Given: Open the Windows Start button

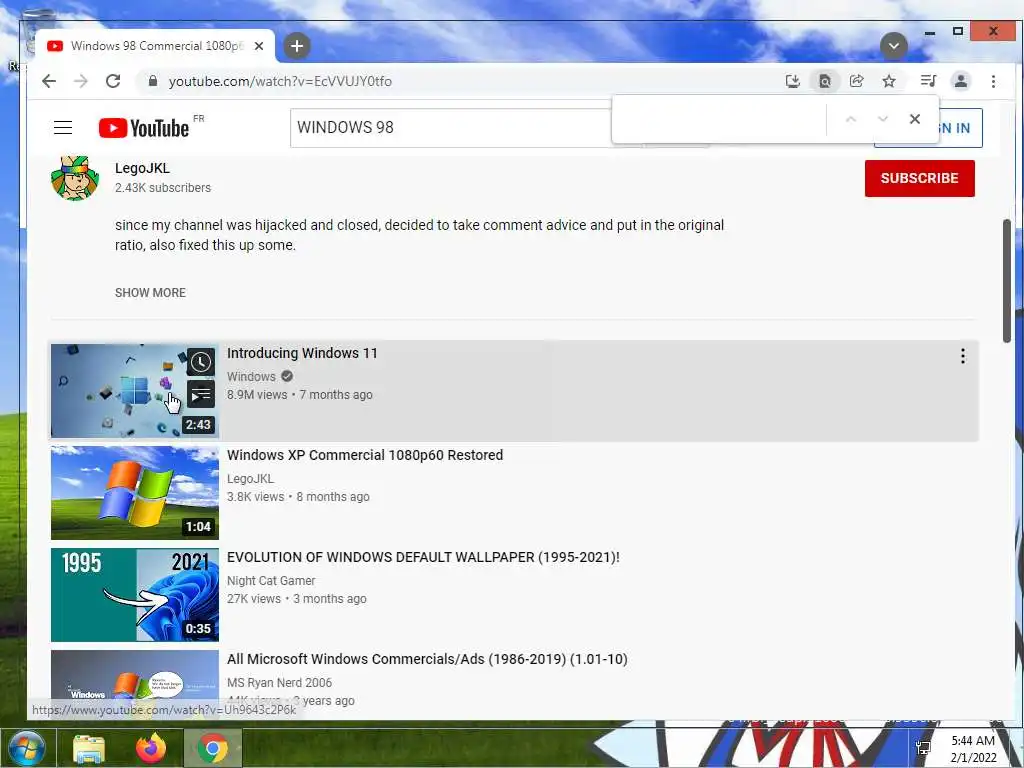Looking at the screenshot, I should coord(27,748).
